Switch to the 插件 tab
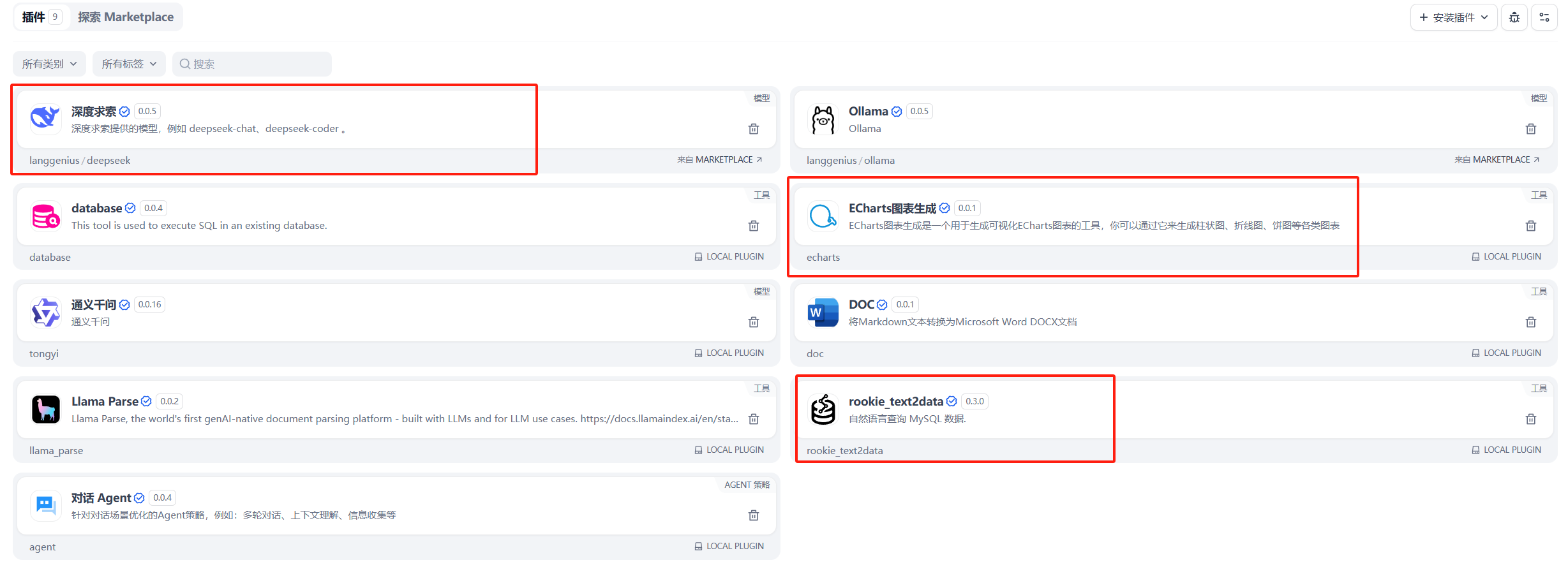Screen dimensions: 1568x581 point(41,17)
